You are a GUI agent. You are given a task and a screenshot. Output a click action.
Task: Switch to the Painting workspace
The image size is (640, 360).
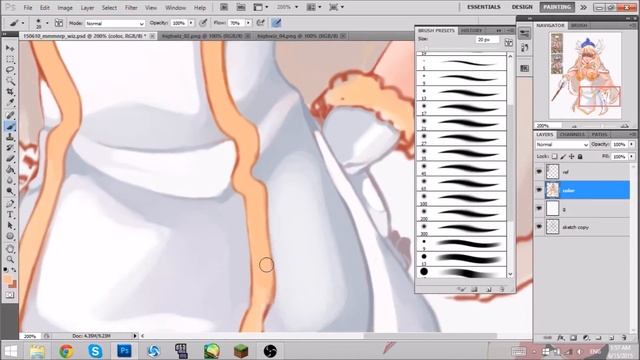(557, 7)
